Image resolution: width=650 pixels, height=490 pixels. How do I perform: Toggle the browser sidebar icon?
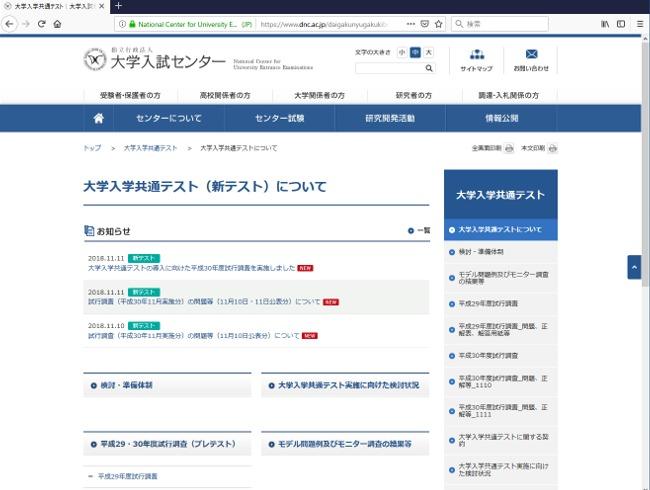pos(621,24)
